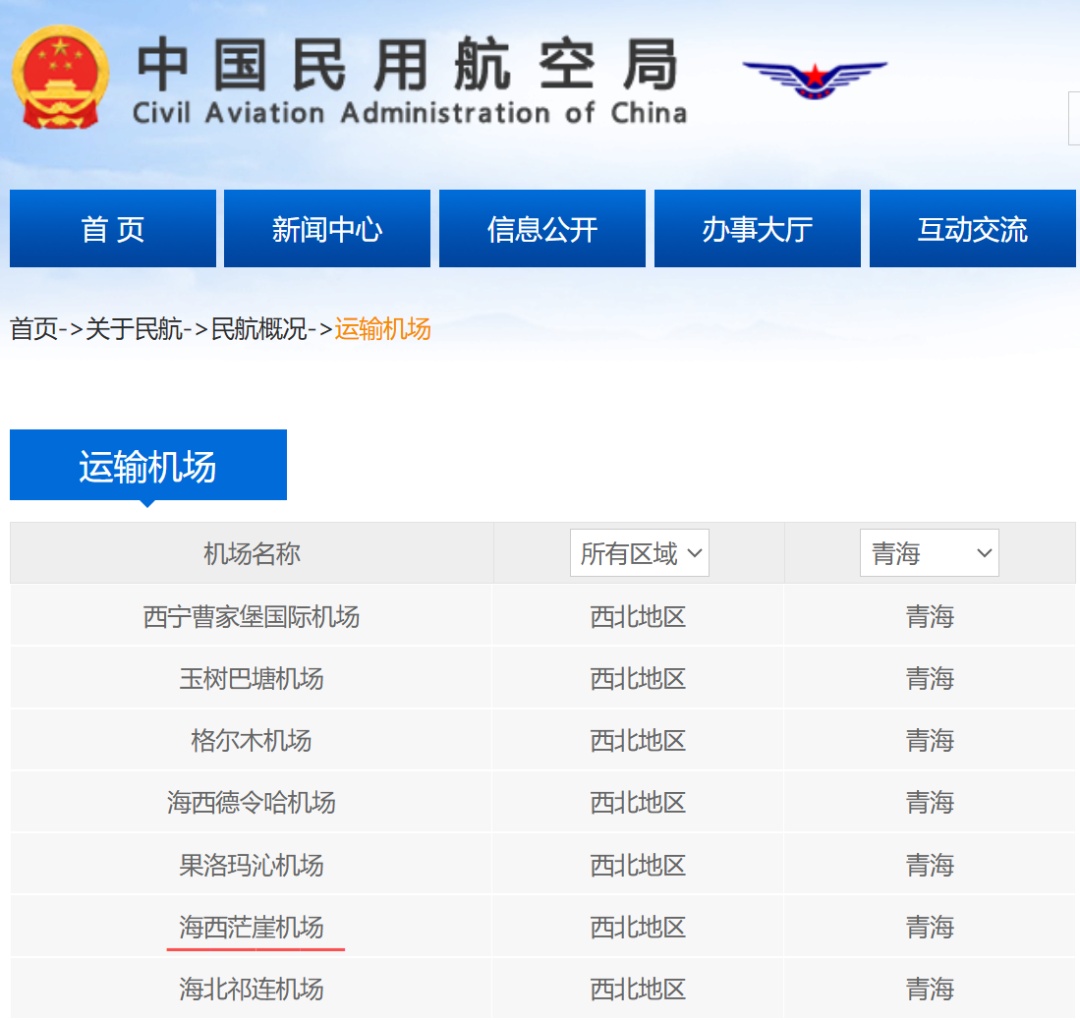The width and height of the screenshot is (1080, 1020).
Task: Open the 新闻中心 menu
Action: 326,228
